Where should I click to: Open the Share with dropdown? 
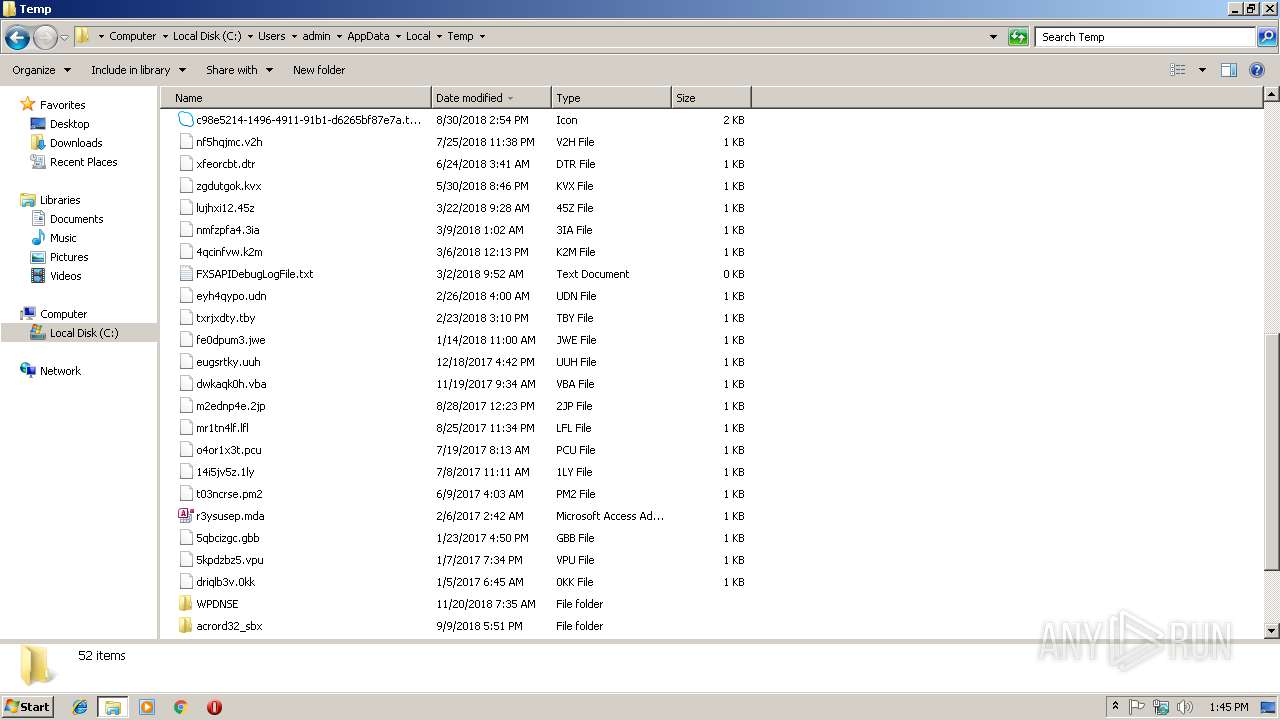click(239, 70)
